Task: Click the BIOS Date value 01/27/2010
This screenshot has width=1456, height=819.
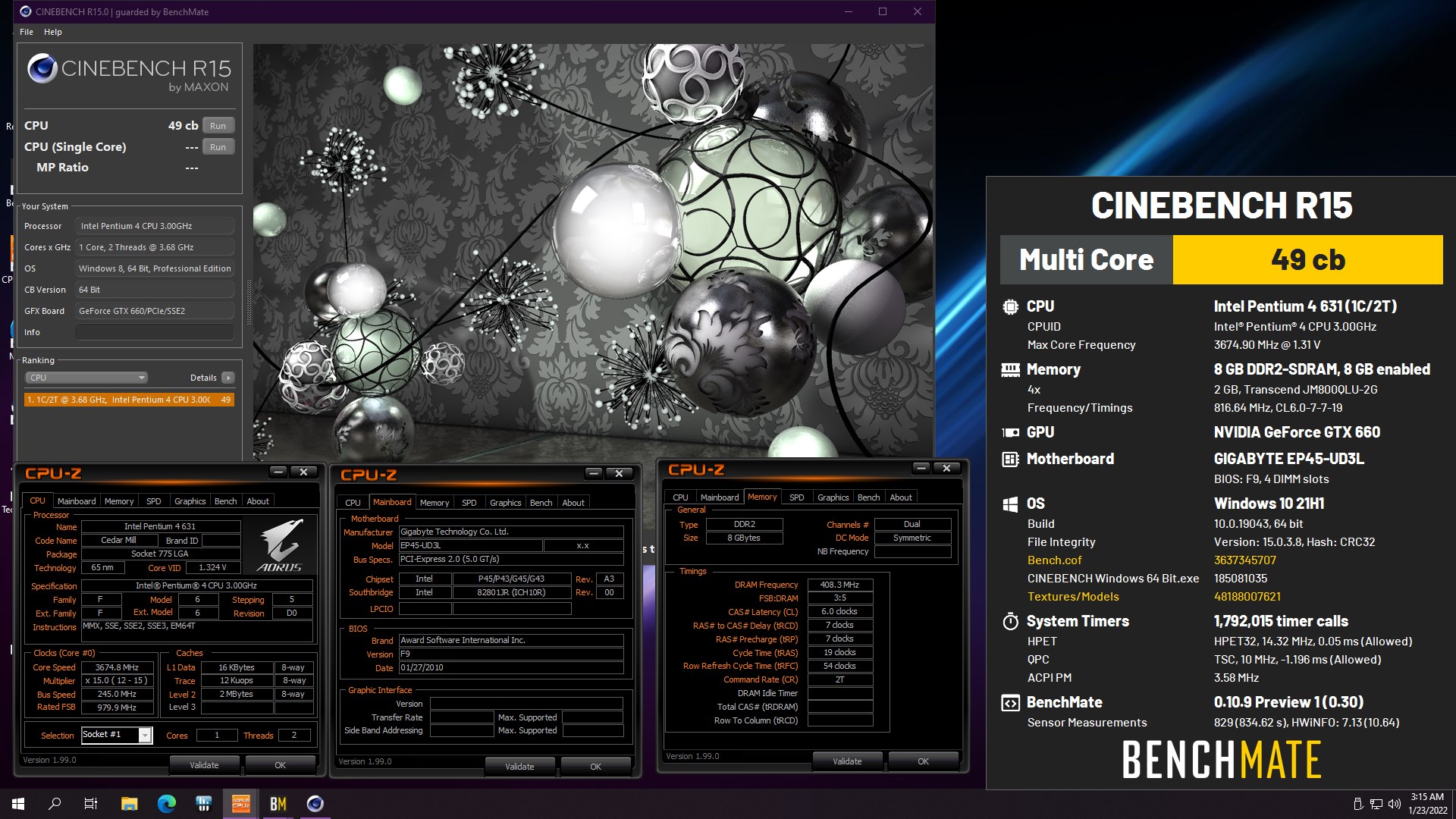Action: (511, 668)
